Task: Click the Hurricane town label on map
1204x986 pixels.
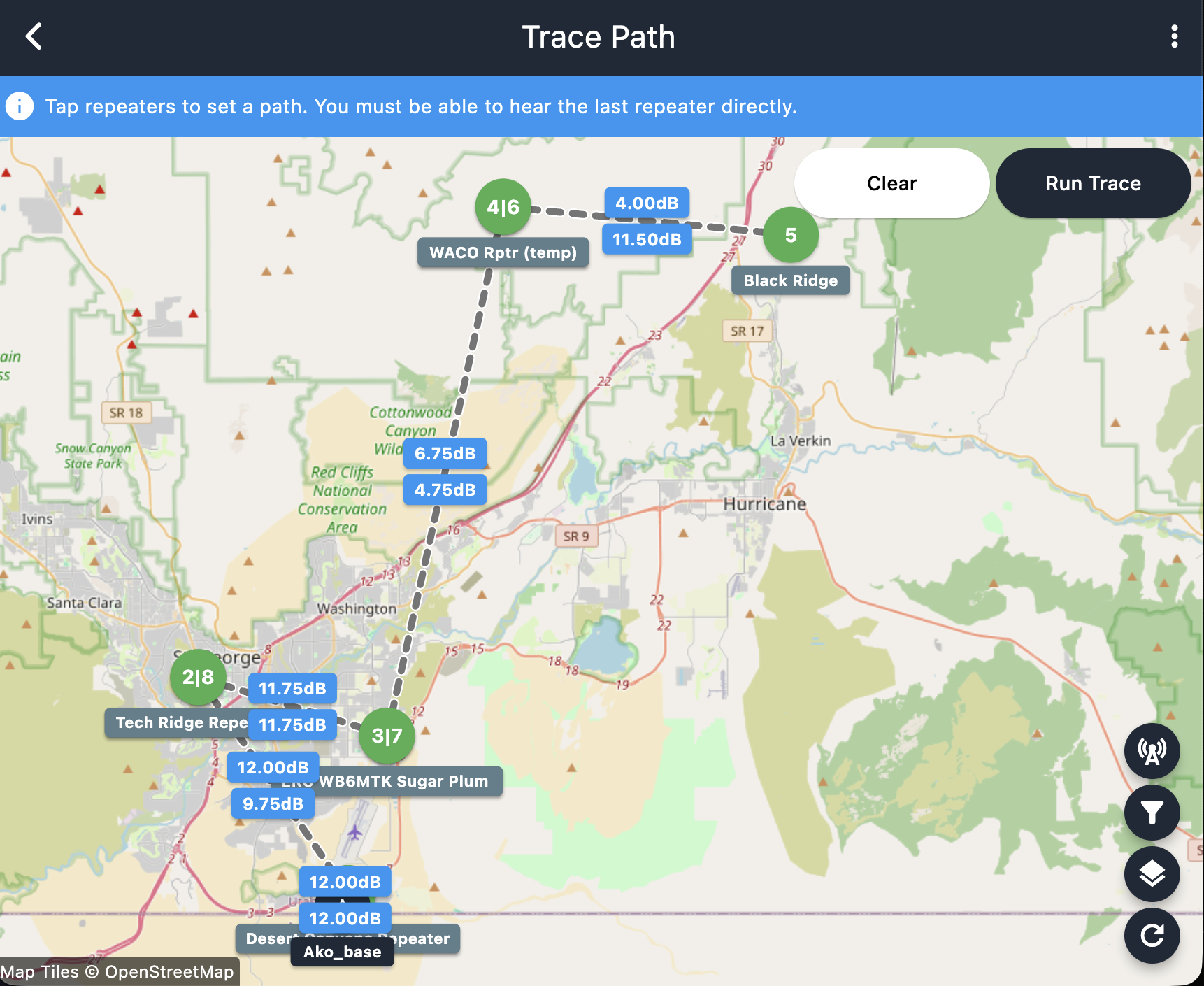Action: [764, 504]
